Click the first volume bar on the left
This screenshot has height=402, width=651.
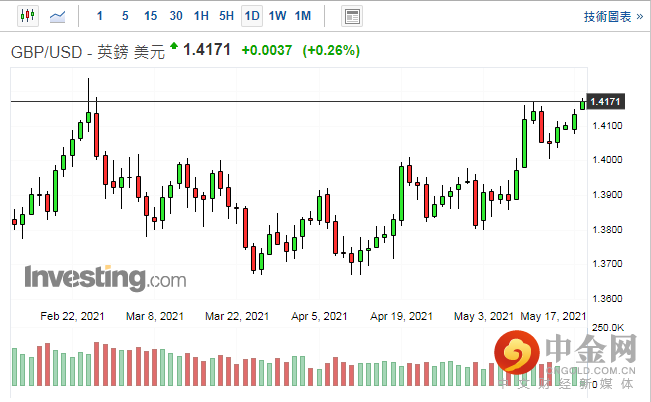click(15, 367)
